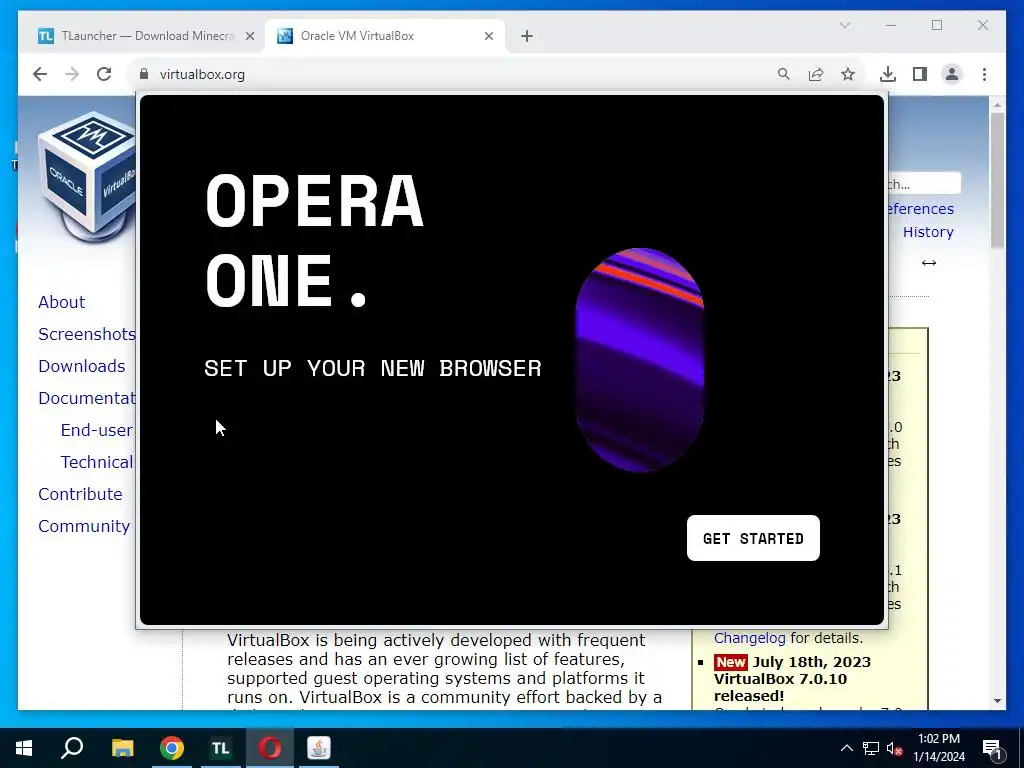Expand the tab search chevron
Image resolution: width=1024 pixels, height=768 pixels.
844,25
